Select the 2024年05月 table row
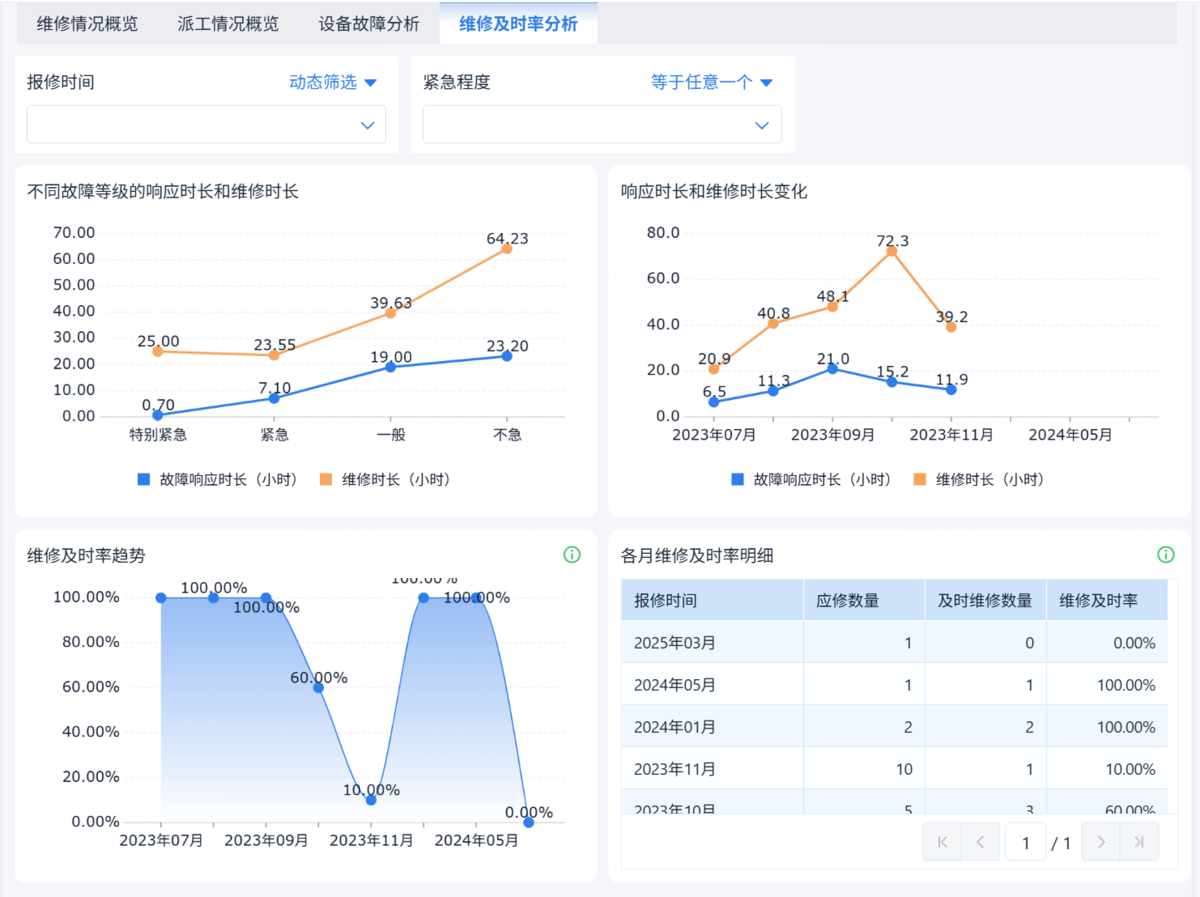This screenshot has height=897, width=1200. click(894, 684)
